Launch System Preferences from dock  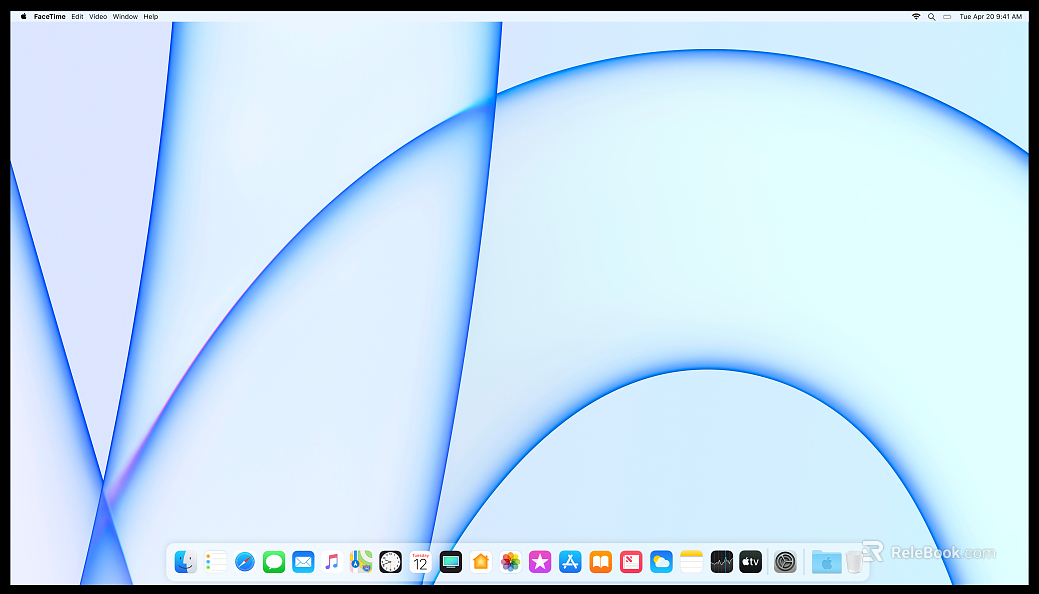(785, 562)
